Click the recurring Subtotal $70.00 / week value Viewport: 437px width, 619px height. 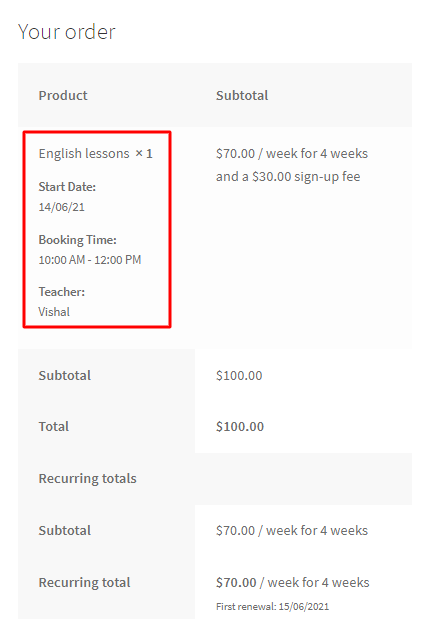tap(292, 531)
